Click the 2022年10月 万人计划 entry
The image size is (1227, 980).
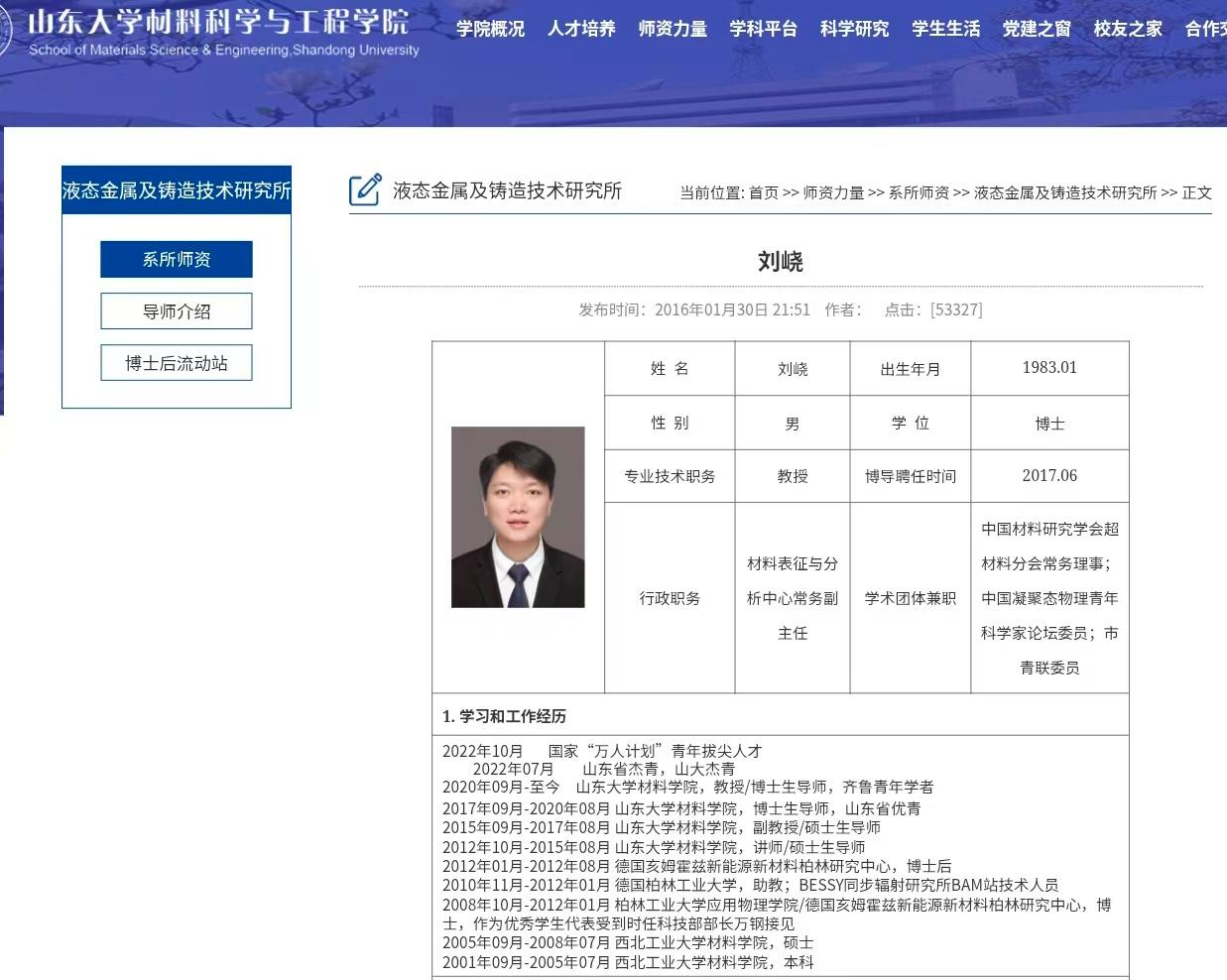coord(602,751)
